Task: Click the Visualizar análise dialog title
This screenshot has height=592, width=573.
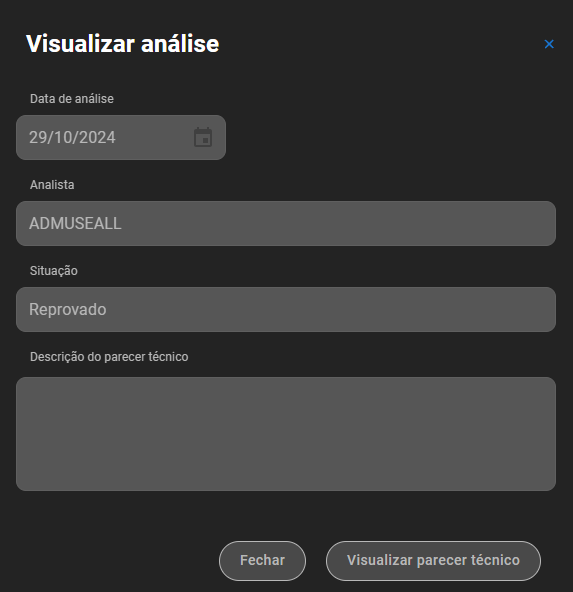Action: 123,44
